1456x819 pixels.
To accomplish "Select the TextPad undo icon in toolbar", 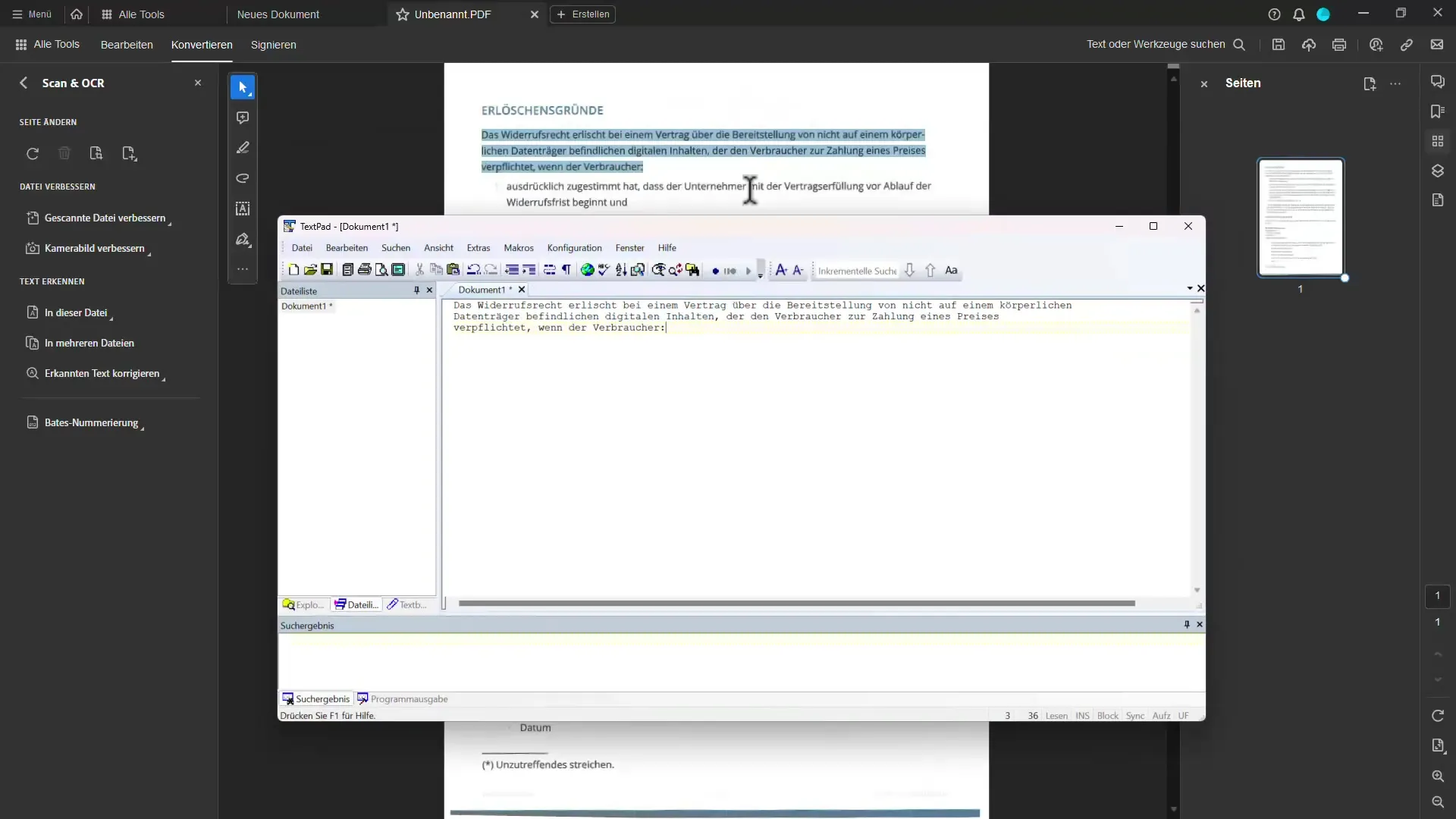I will coord(475,270).
